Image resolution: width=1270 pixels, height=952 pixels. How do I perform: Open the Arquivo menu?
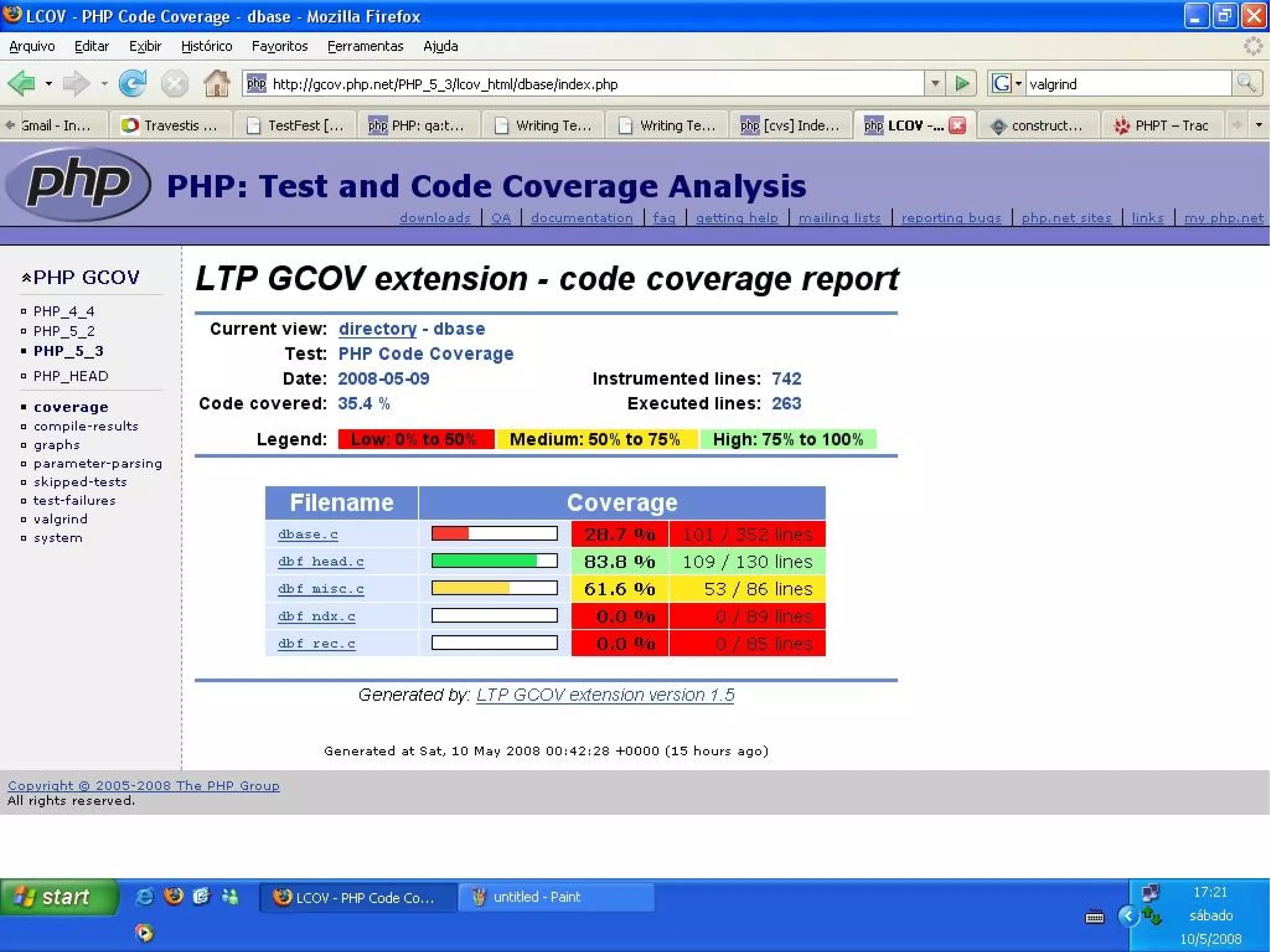(32, 47)
